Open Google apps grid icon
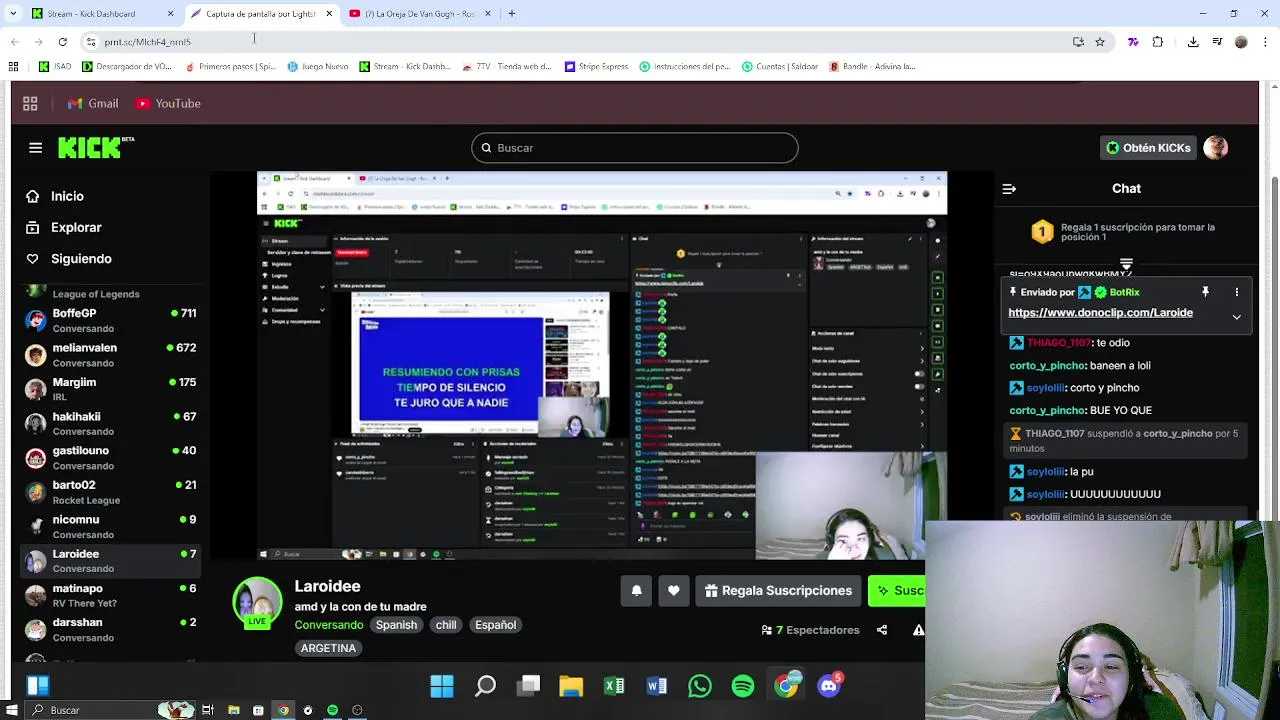 pyautogui.click(x=30, y=103)
